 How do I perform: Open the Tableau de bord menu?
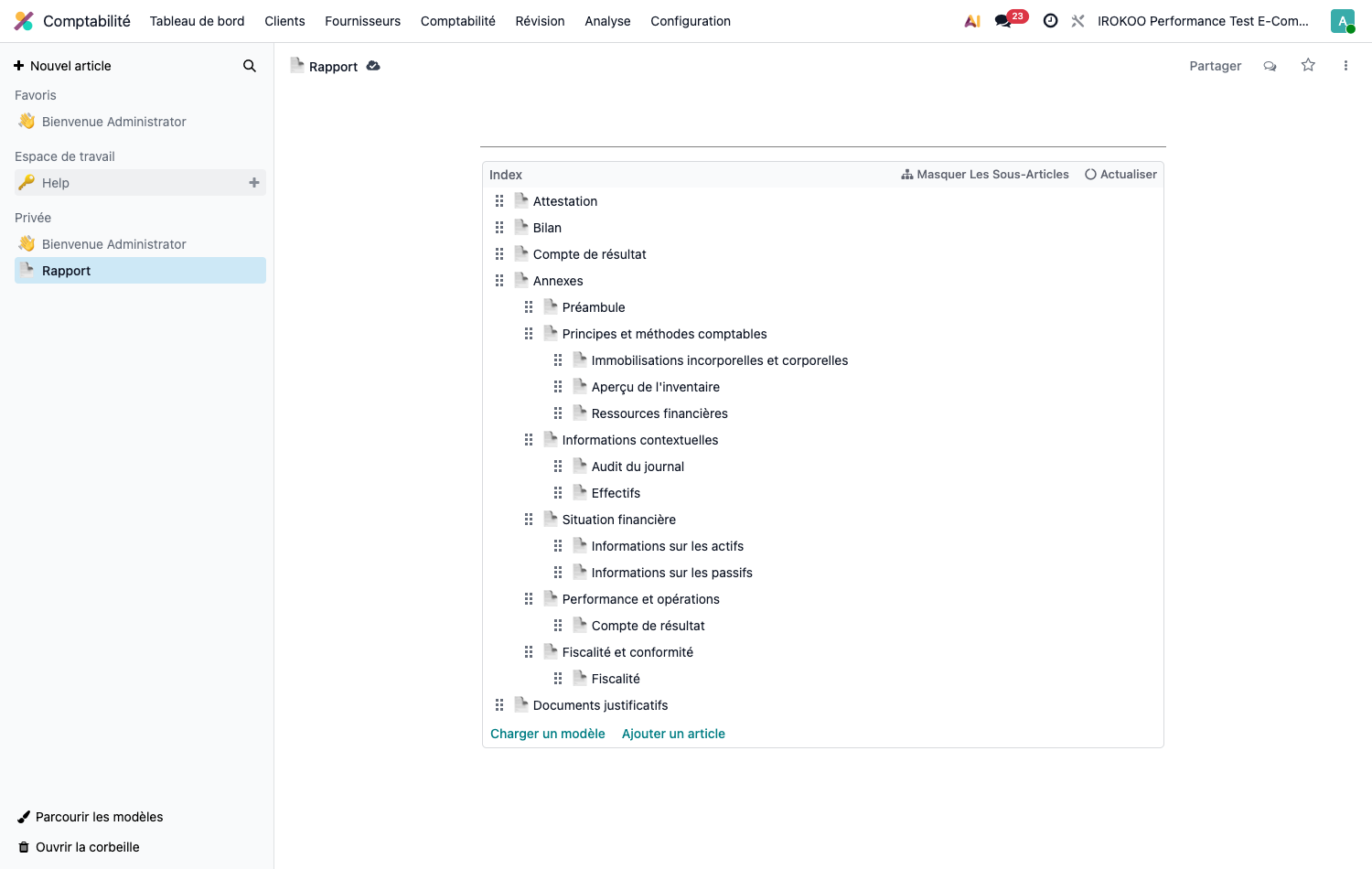(197, 21)
